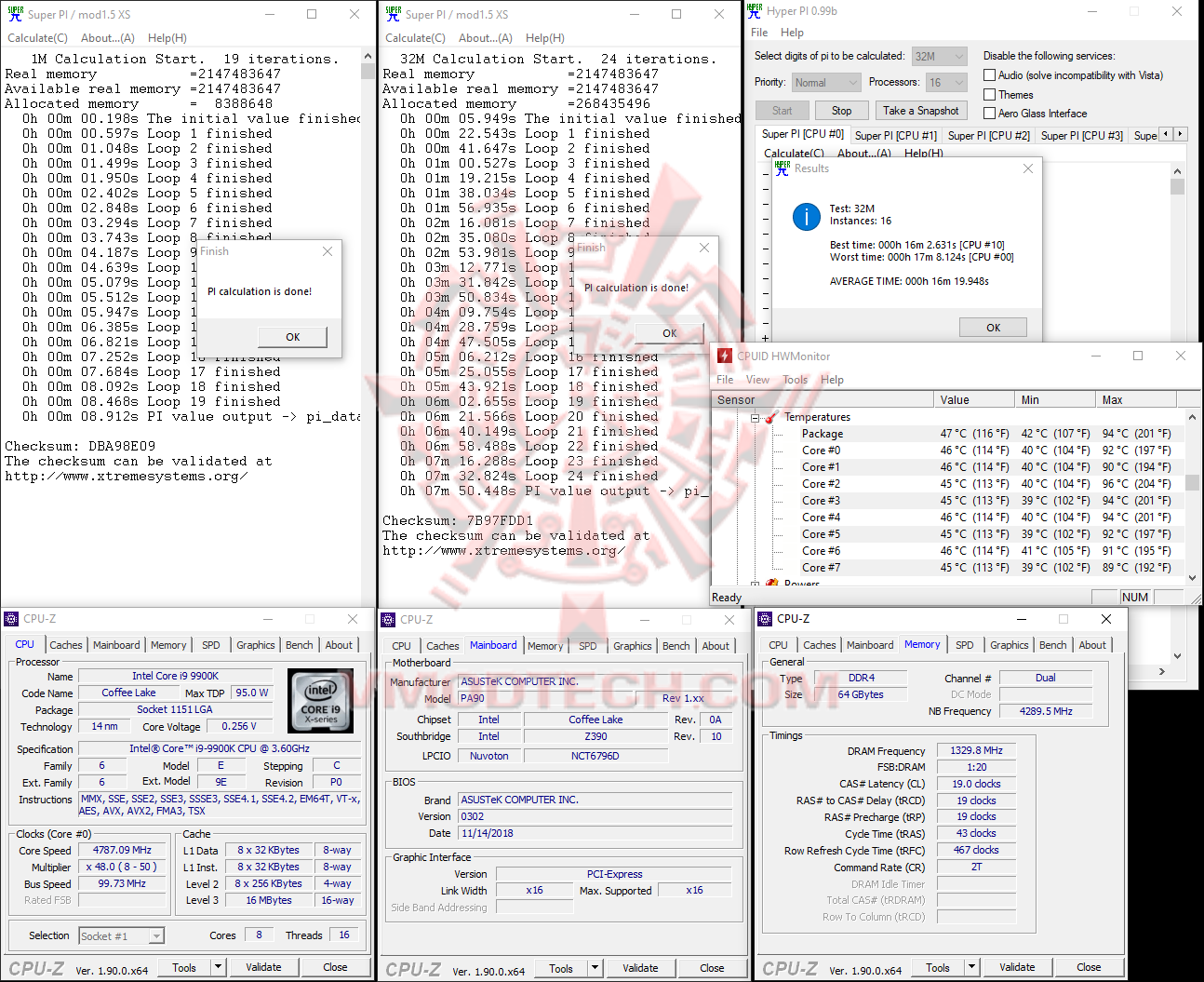Switch to the Super PI [CPU #2] tab
Viewport: 1204px width, 982px height.
988,136
